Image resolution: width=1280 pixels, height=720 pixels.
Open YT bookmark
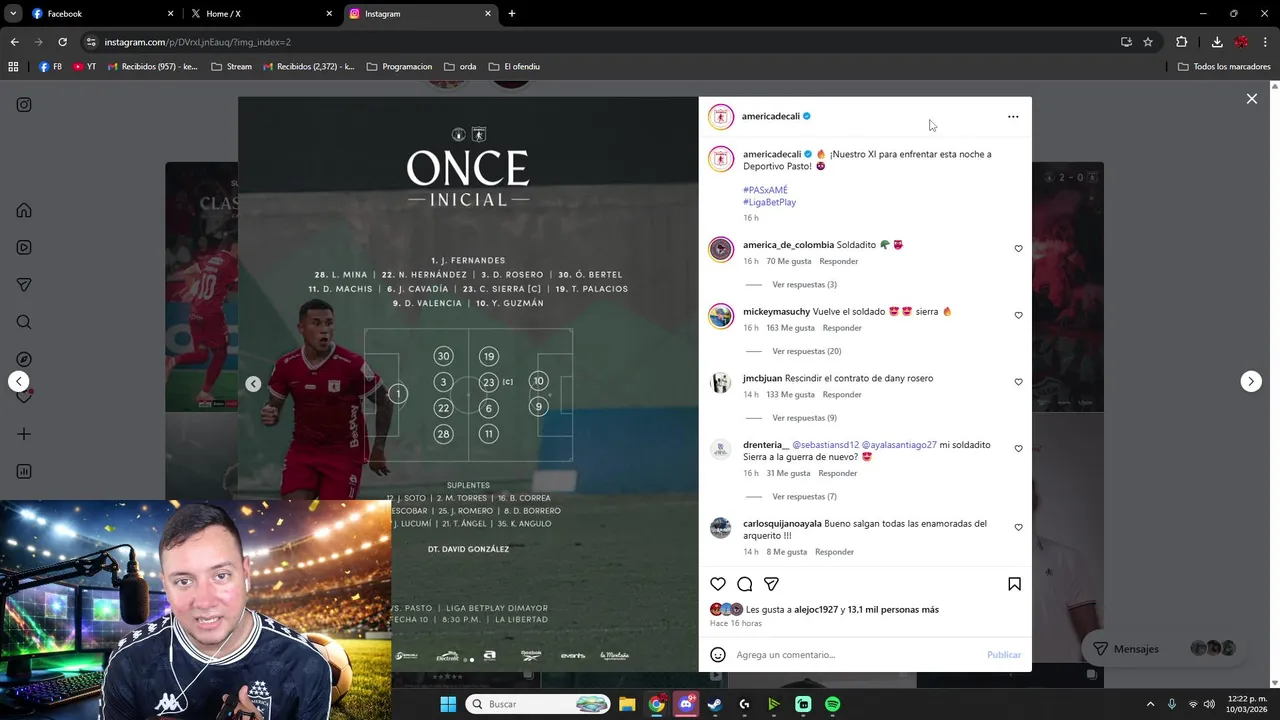click(x=84, y=67)
